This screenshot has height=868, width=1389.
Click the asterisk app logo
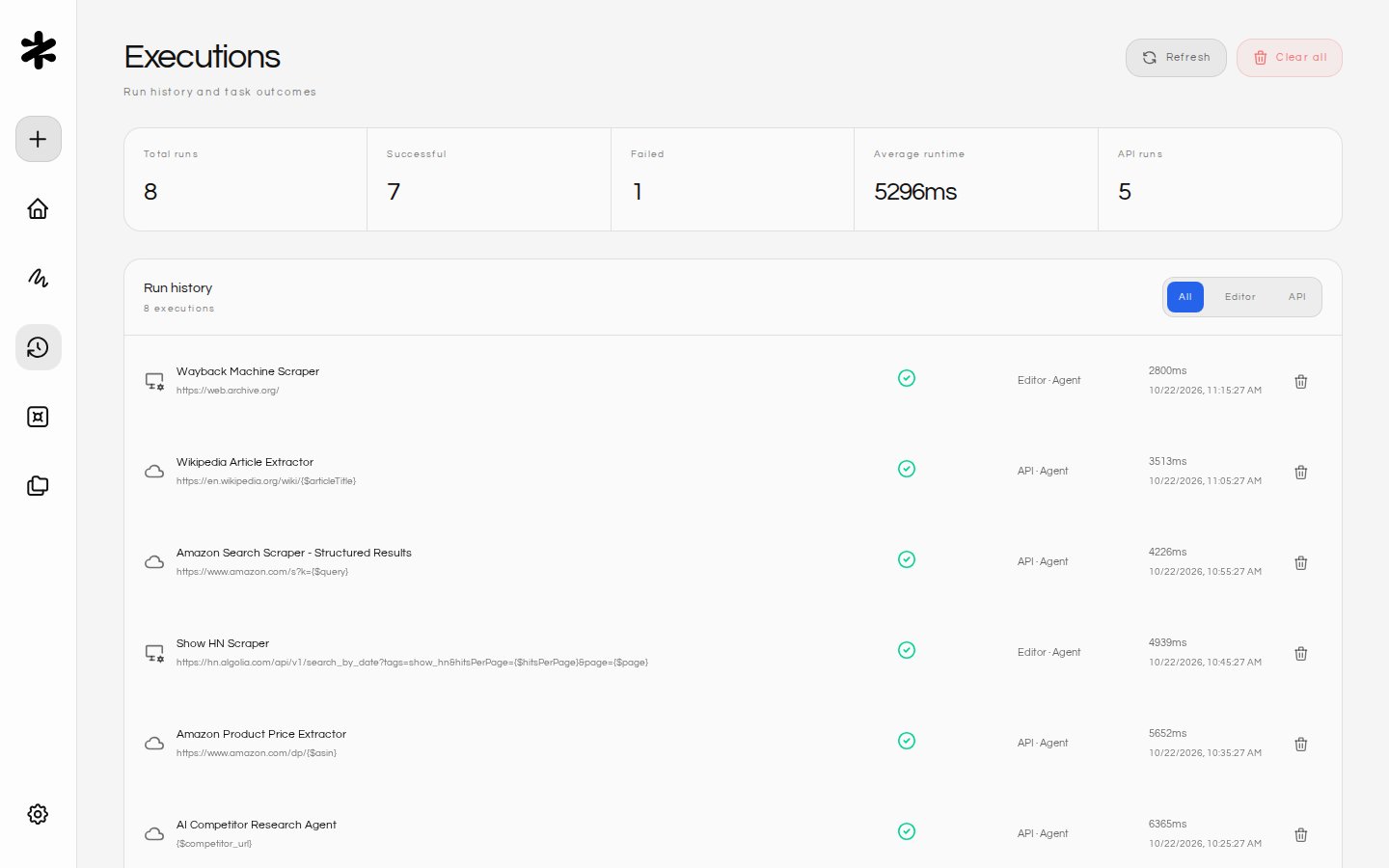(x=39, y=50)
